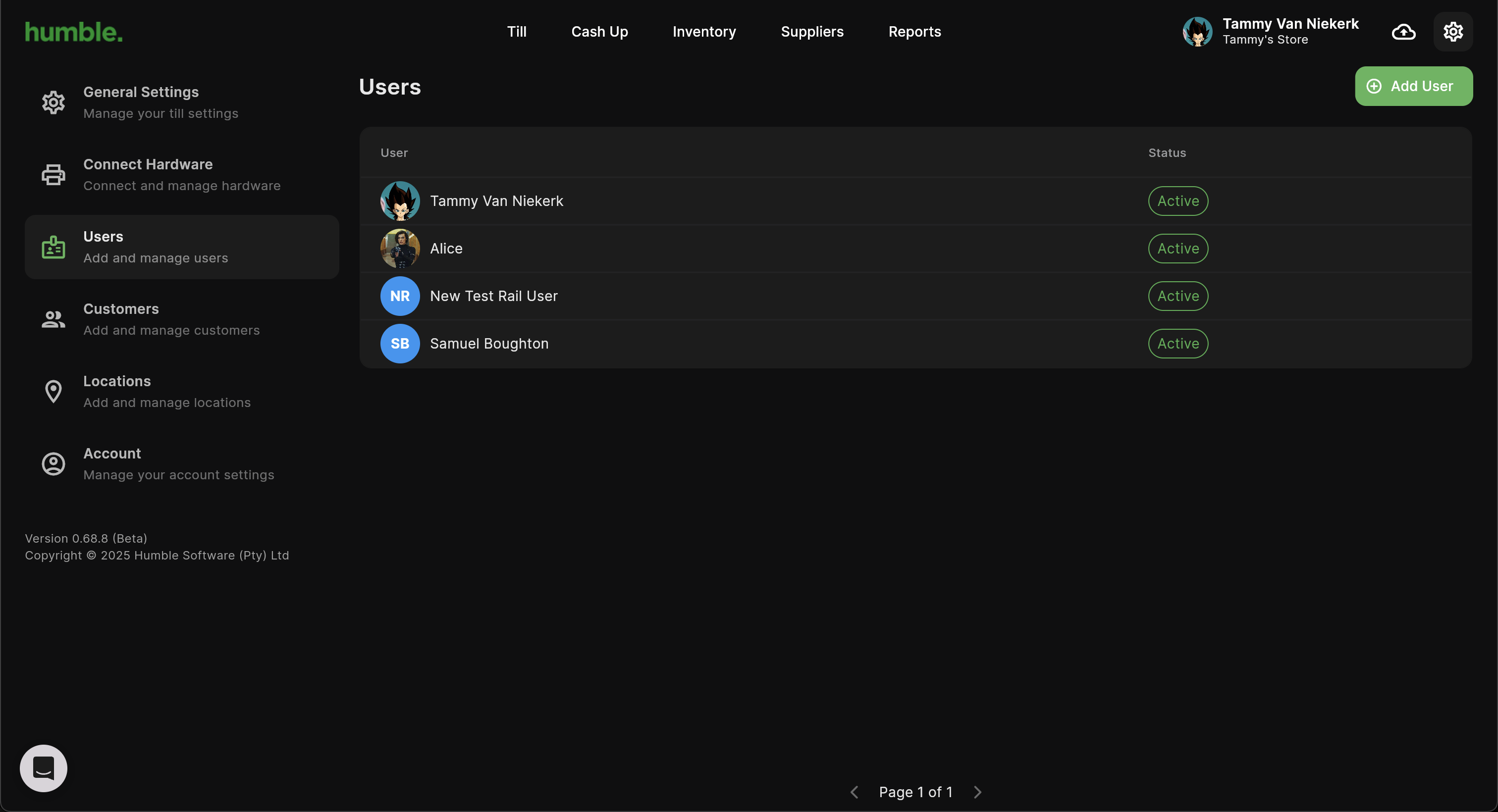Click Tammy's Store label in header
The height and width of the screenshot is (812, 1498).
(x=1265, y=40)
